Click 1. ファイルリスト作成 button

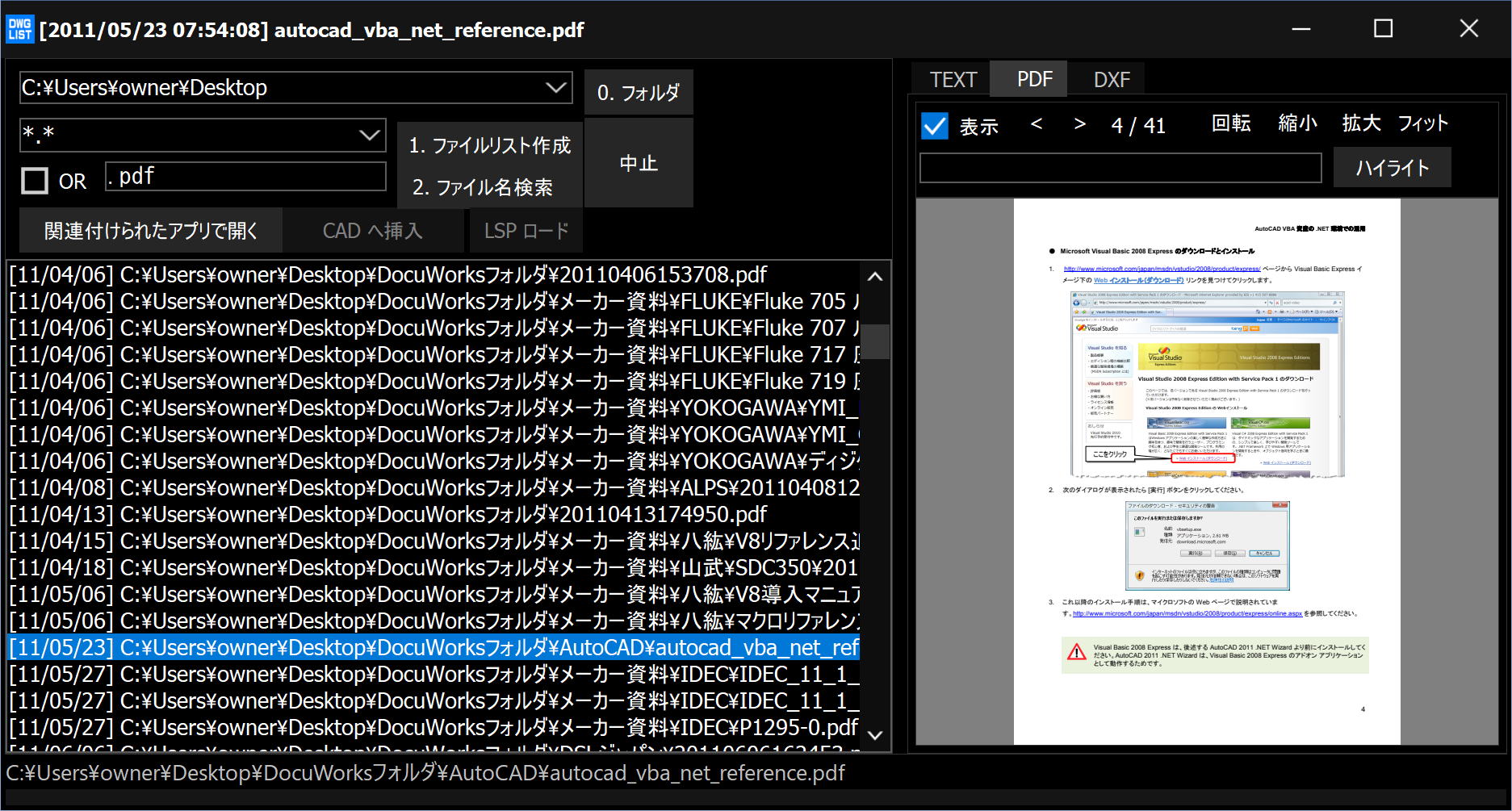(490, 145)
